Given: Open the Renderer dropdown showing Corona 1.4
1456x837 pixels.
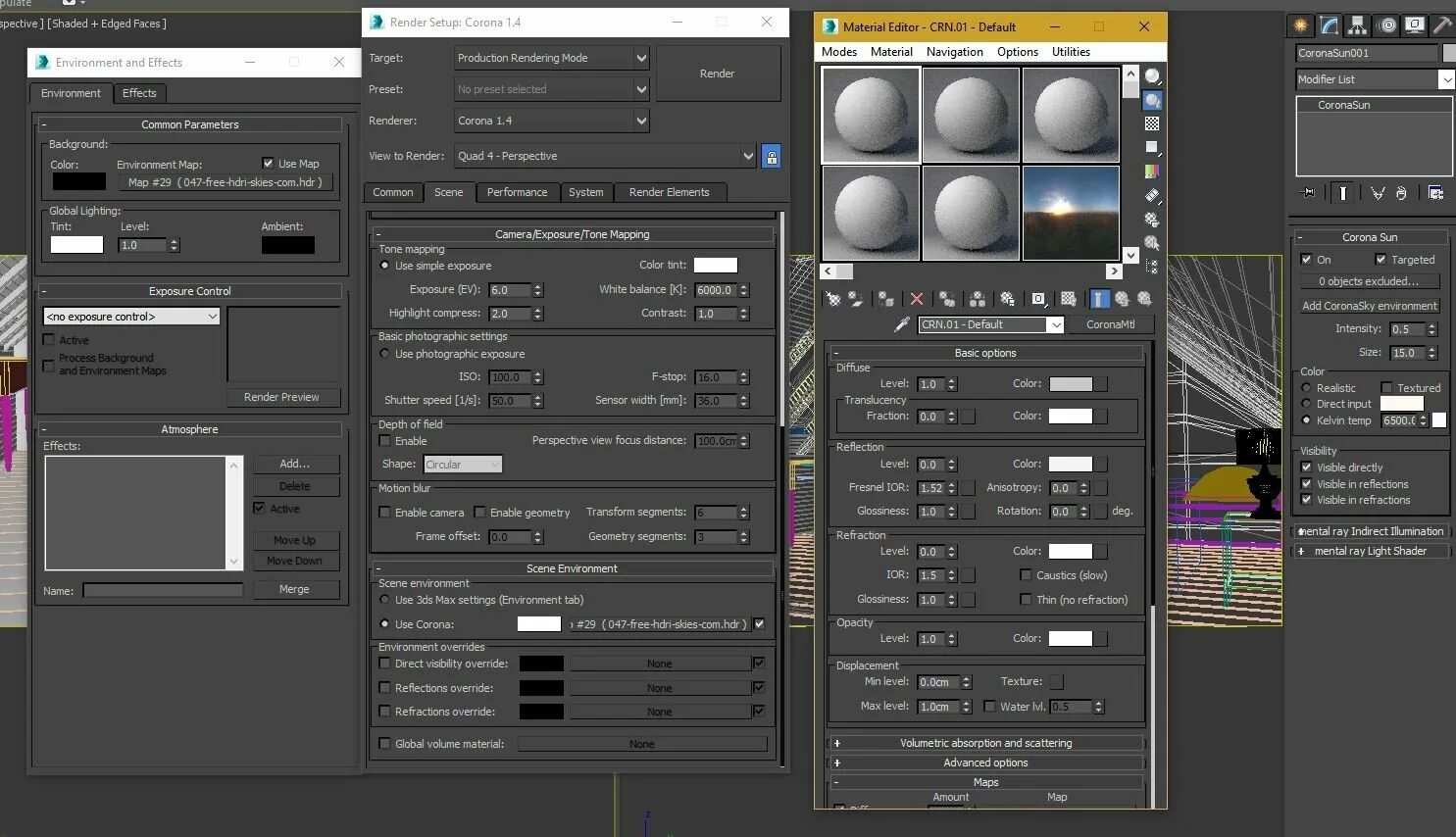Looking at the screenshot, I should (x=552, y=121).
